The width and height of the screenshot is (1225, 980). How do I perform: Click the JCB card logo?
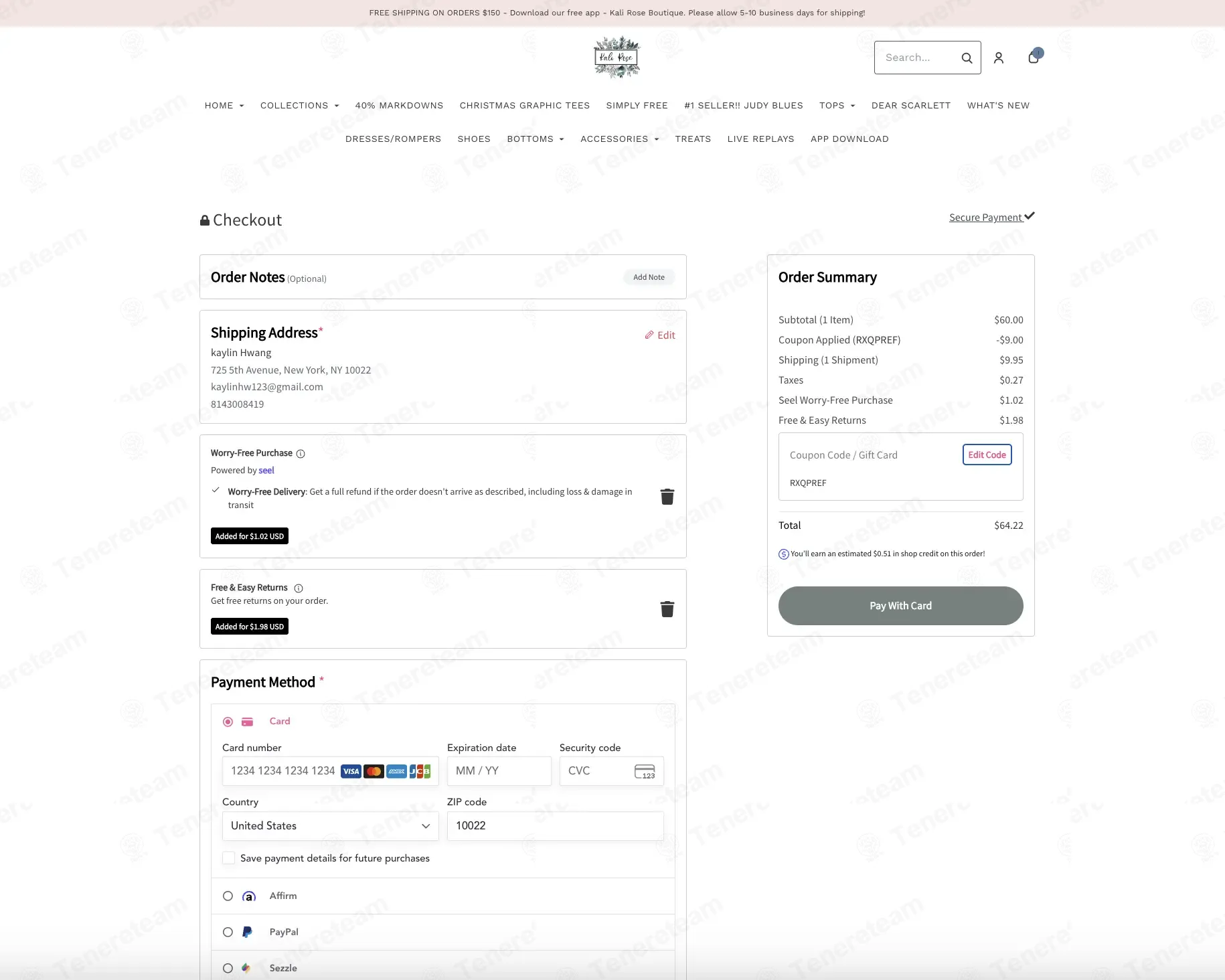(x=420, y=771)
